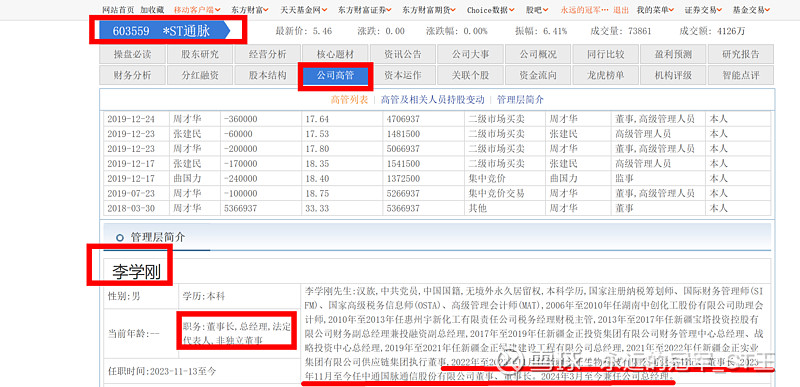800x387 pixels.
Task: Expand the 东方财富 dropdown menu
Action: (x=249, y=10)
